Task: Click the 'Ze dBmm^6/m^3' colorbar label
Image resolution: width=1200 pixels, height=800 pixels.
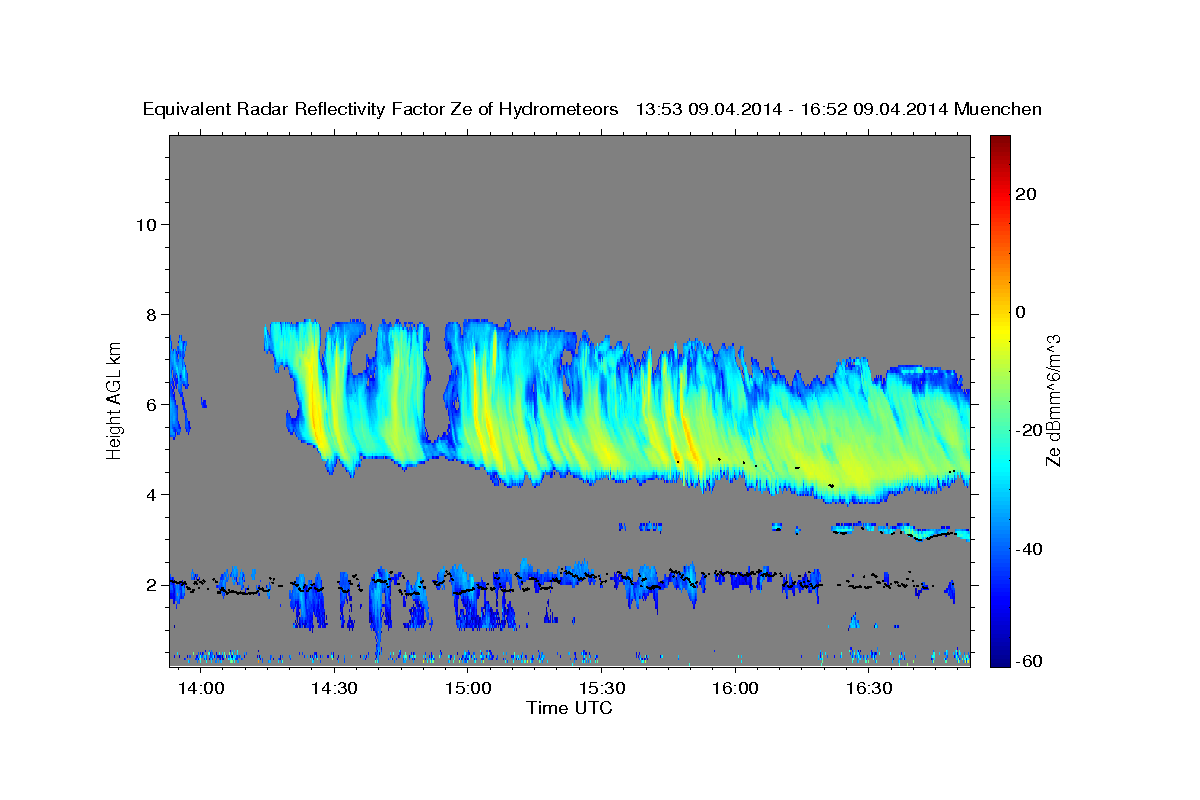Action: [x=1053, y=400]
